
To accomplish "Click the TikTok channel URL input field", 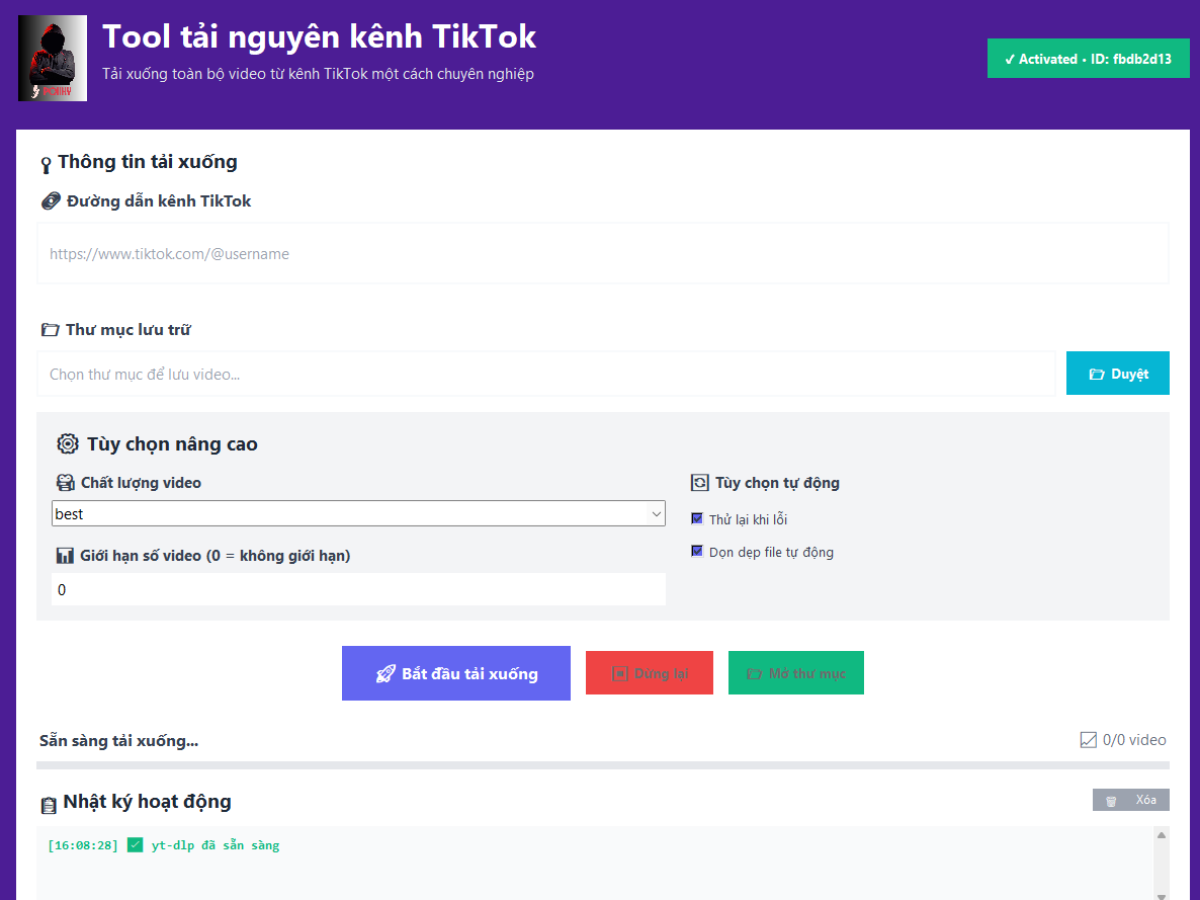I will pos(600,253).
